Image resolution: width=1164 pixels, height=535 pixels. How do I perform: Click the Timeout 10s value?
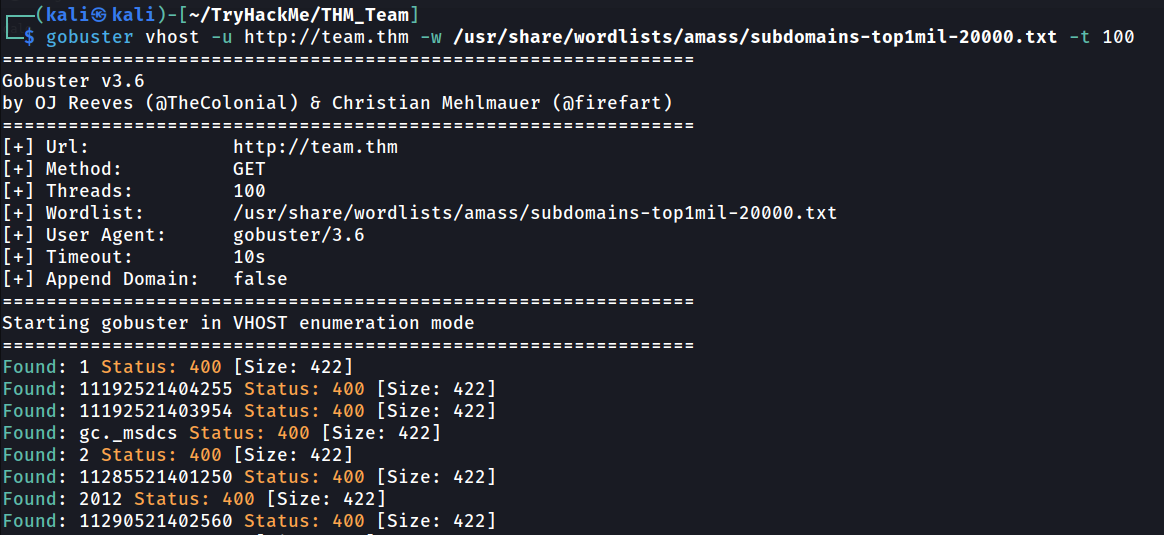click(249, 257)
